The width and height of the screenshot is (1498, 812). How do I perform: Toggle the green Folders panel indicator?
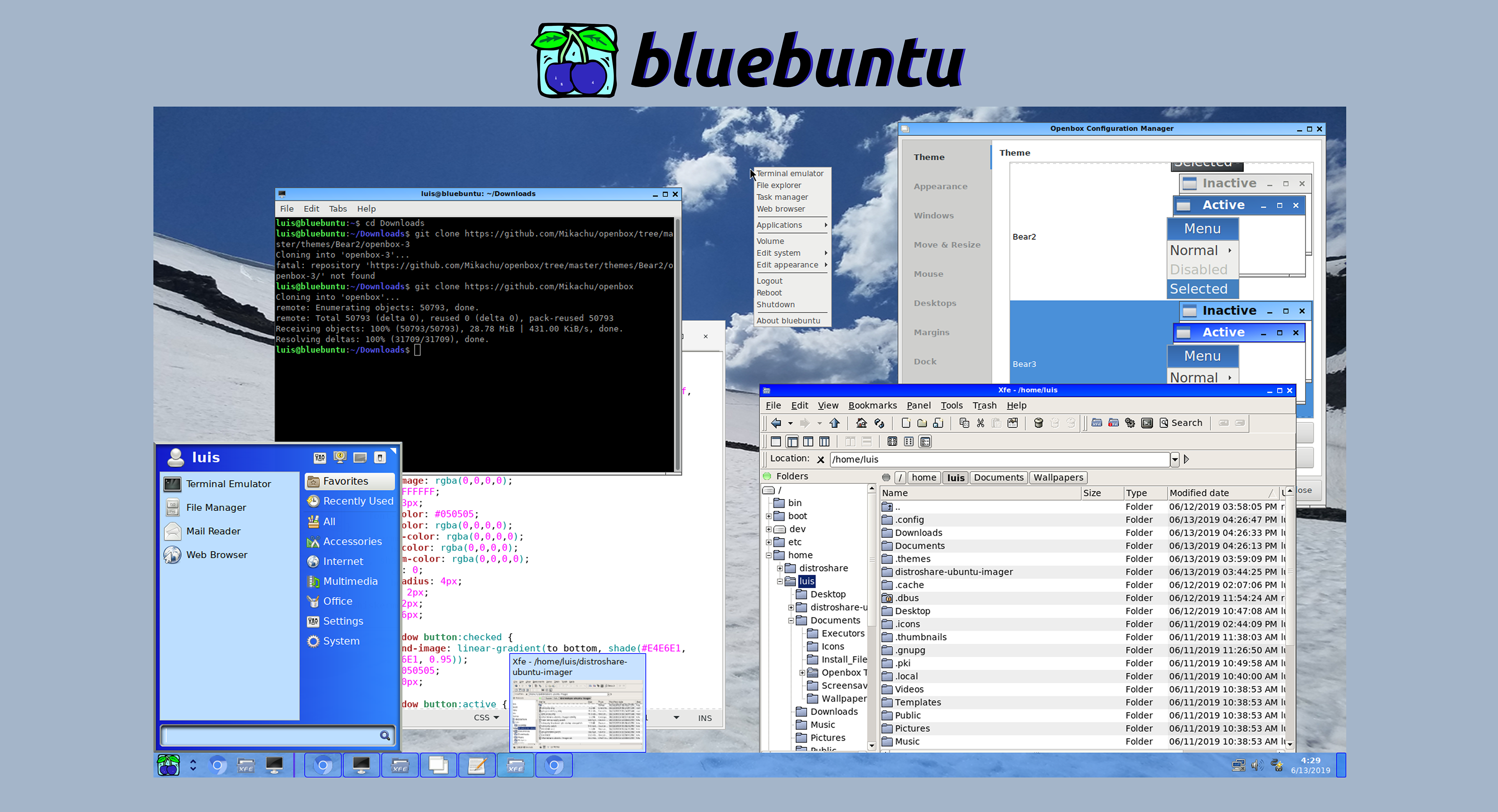tap(767, 476)
